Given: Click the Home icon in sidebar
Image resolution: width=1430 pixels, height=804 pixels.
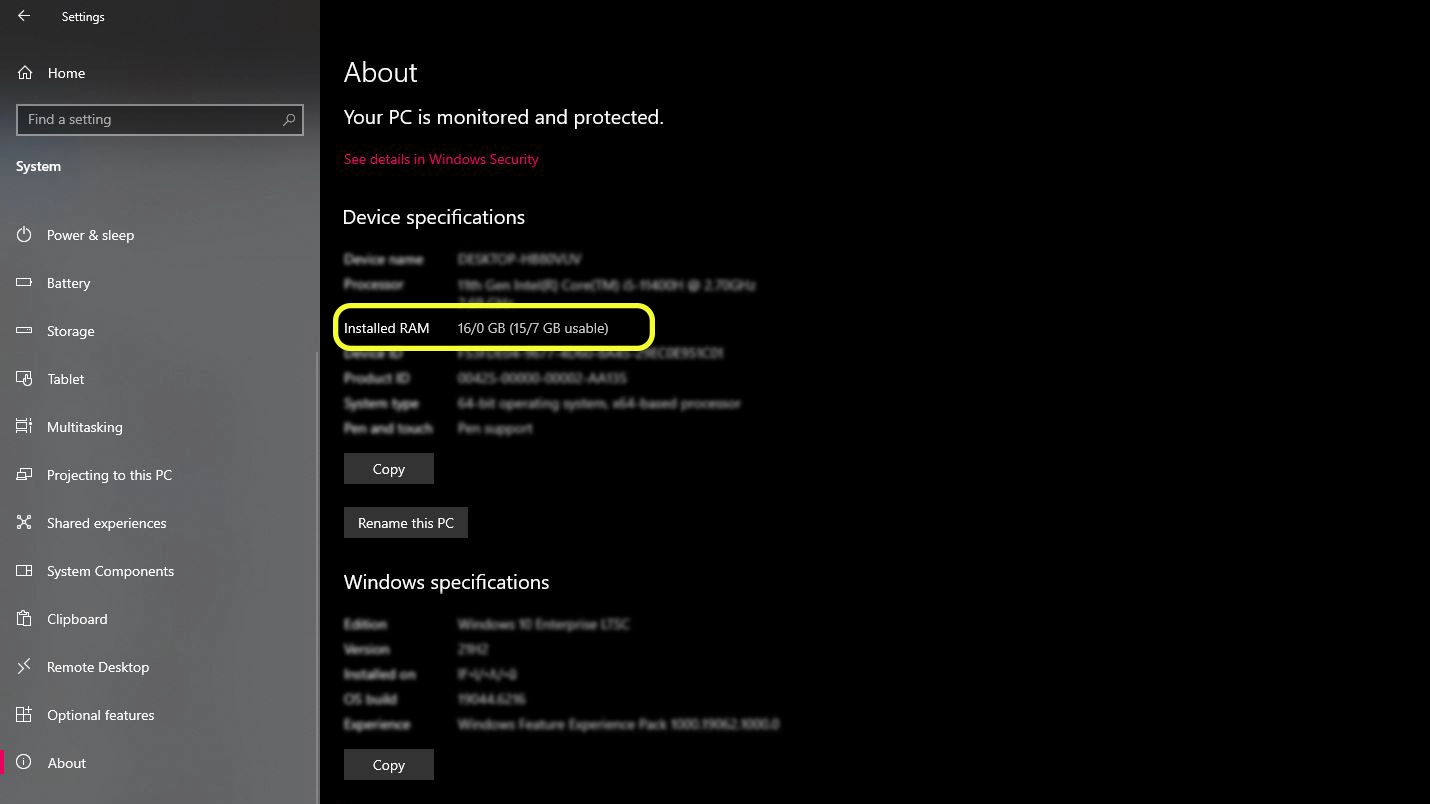Looking at the screenshot, I should point(25,73).
